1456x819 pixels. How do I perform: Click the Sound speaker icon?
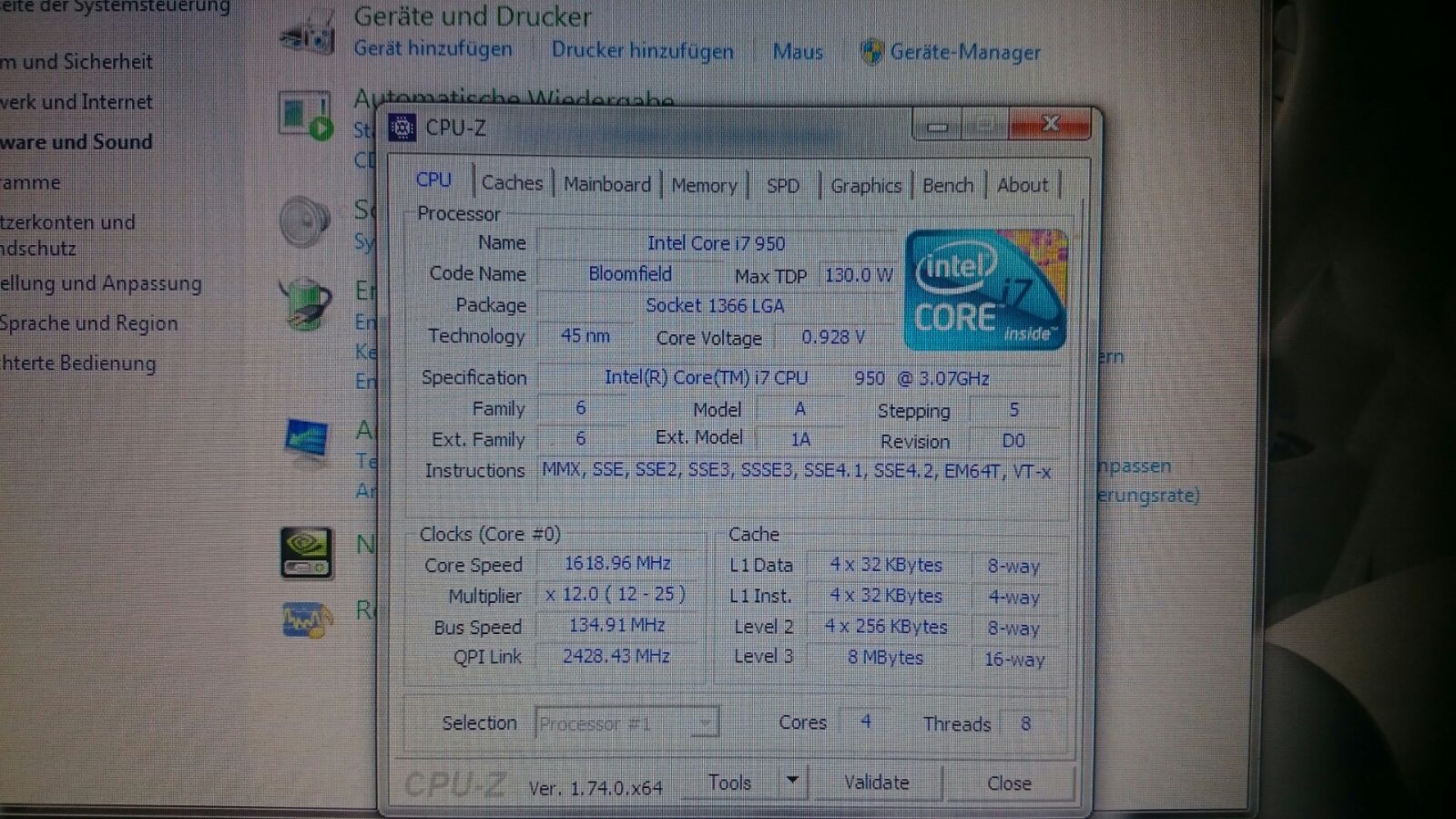click(x=305, y=220)
